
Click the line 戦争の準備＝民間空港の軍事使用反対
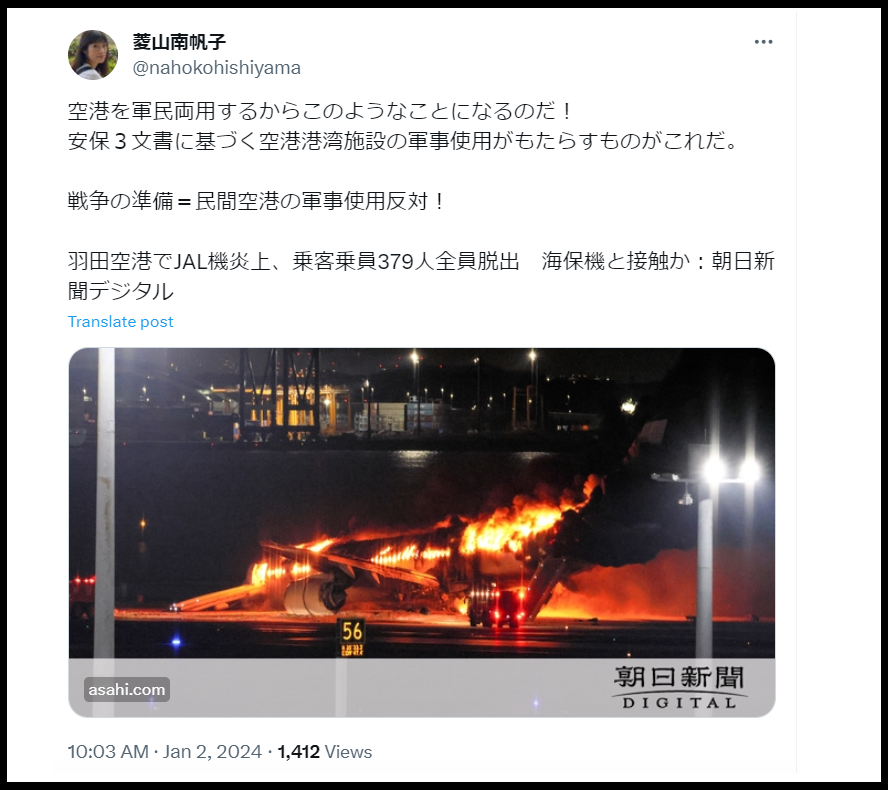[258, 201]
